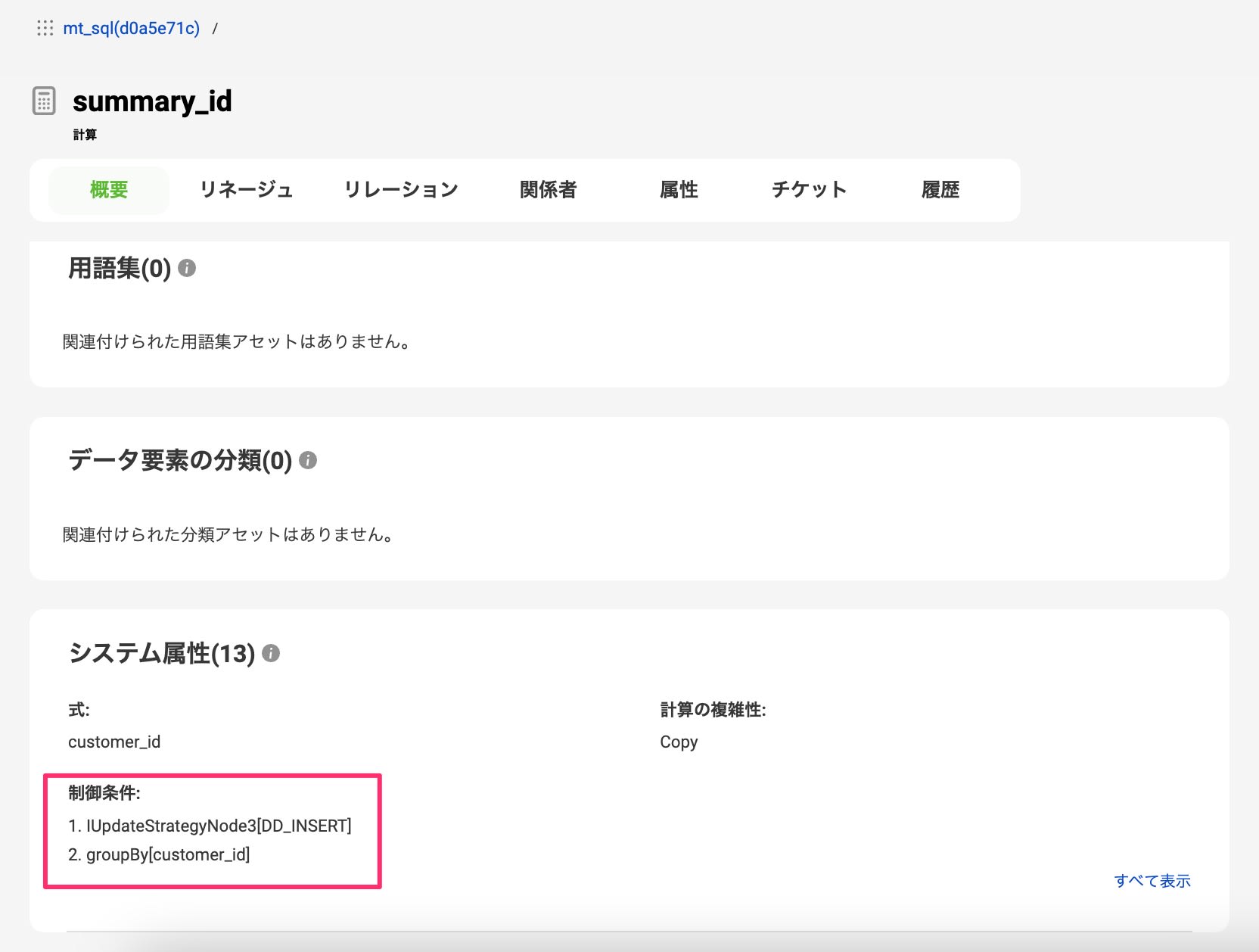Screen dimensions: 1259x952
Task: Open mt_sql(d0a5e71c) breadcrumb link
Action: pos(132,29)
